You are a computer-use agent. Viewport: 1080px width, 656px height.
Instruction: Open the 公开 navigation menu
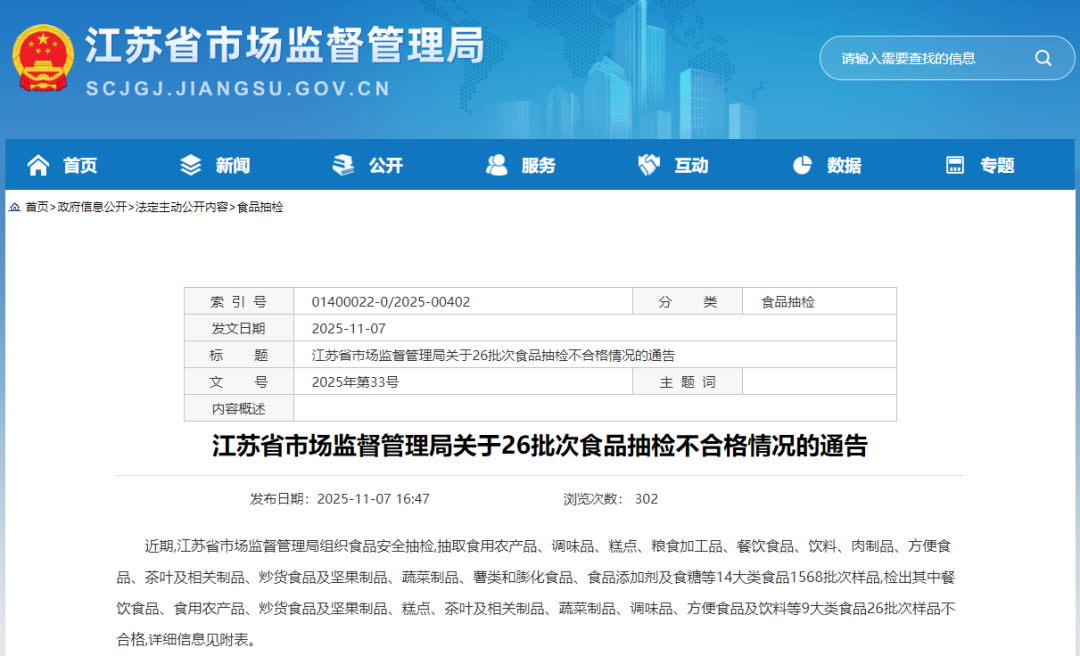click(x=385, y=165)
